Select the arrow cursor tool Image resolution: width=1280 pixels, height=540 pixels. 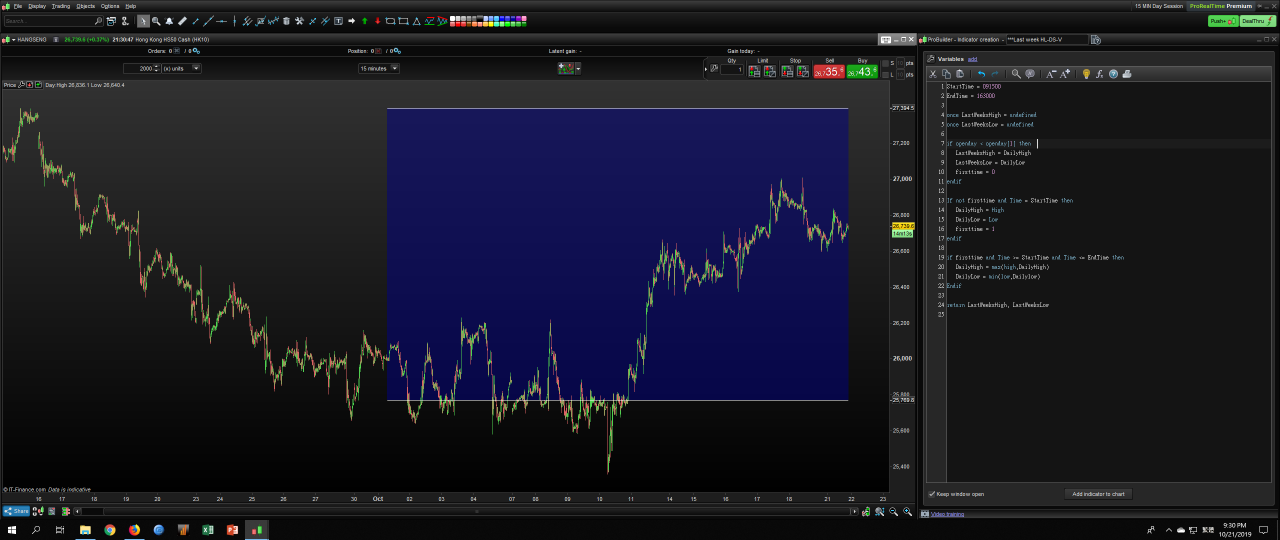pyautogui.click(x=143, y=21)
